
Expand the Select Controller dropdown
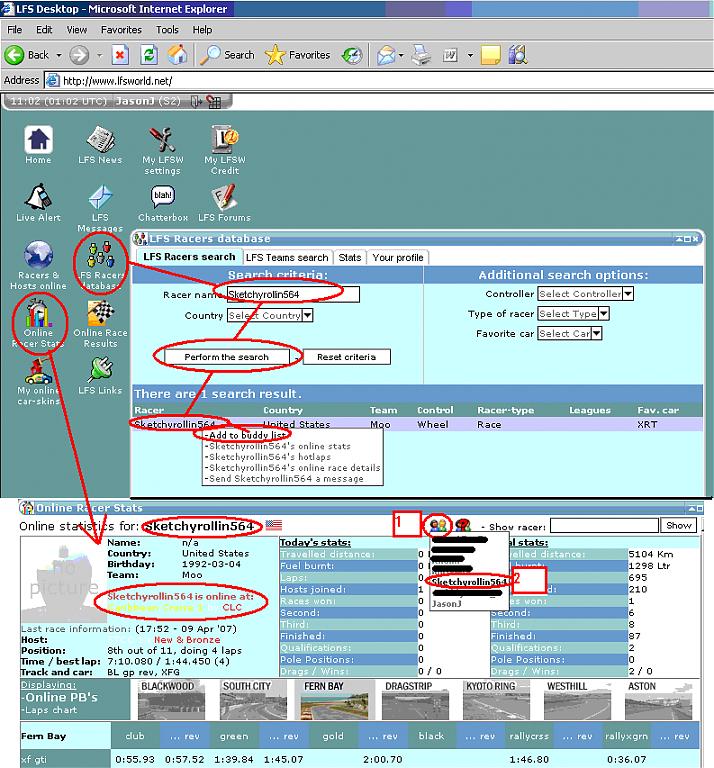pos(628,294)
